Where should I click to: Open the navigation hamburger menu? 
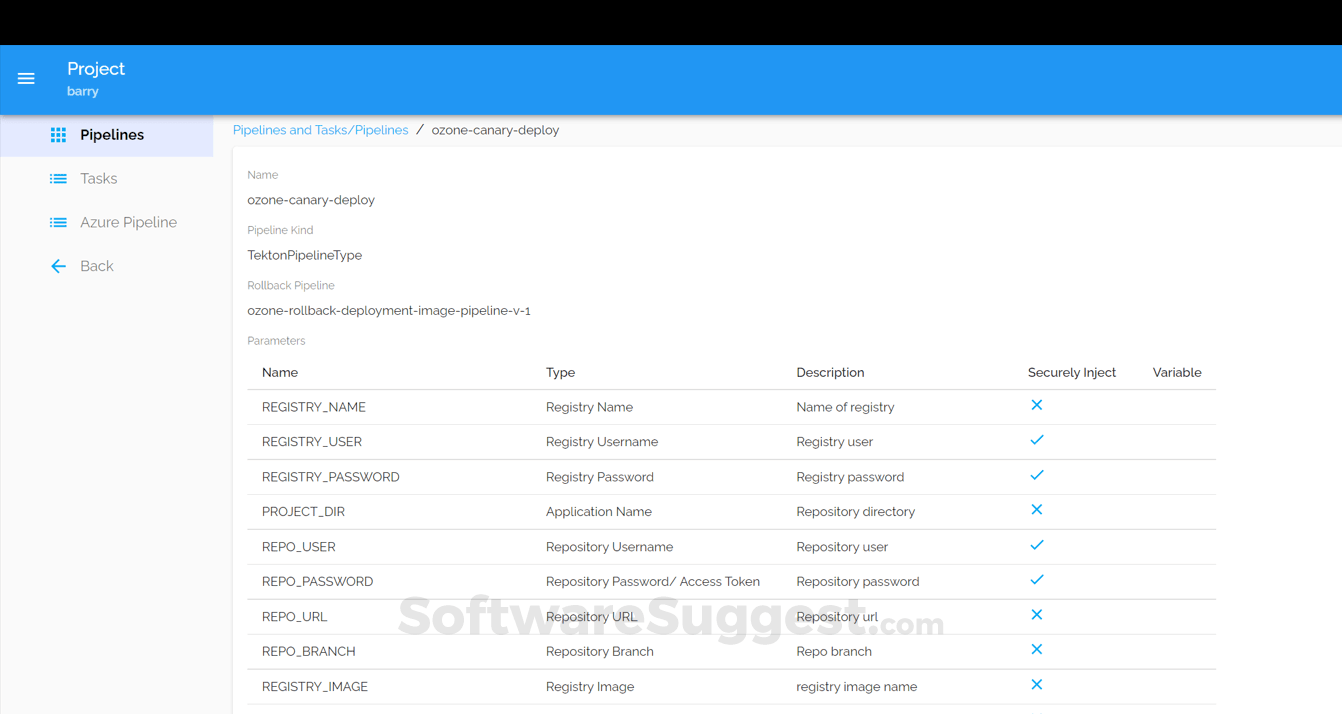[26, 79]
